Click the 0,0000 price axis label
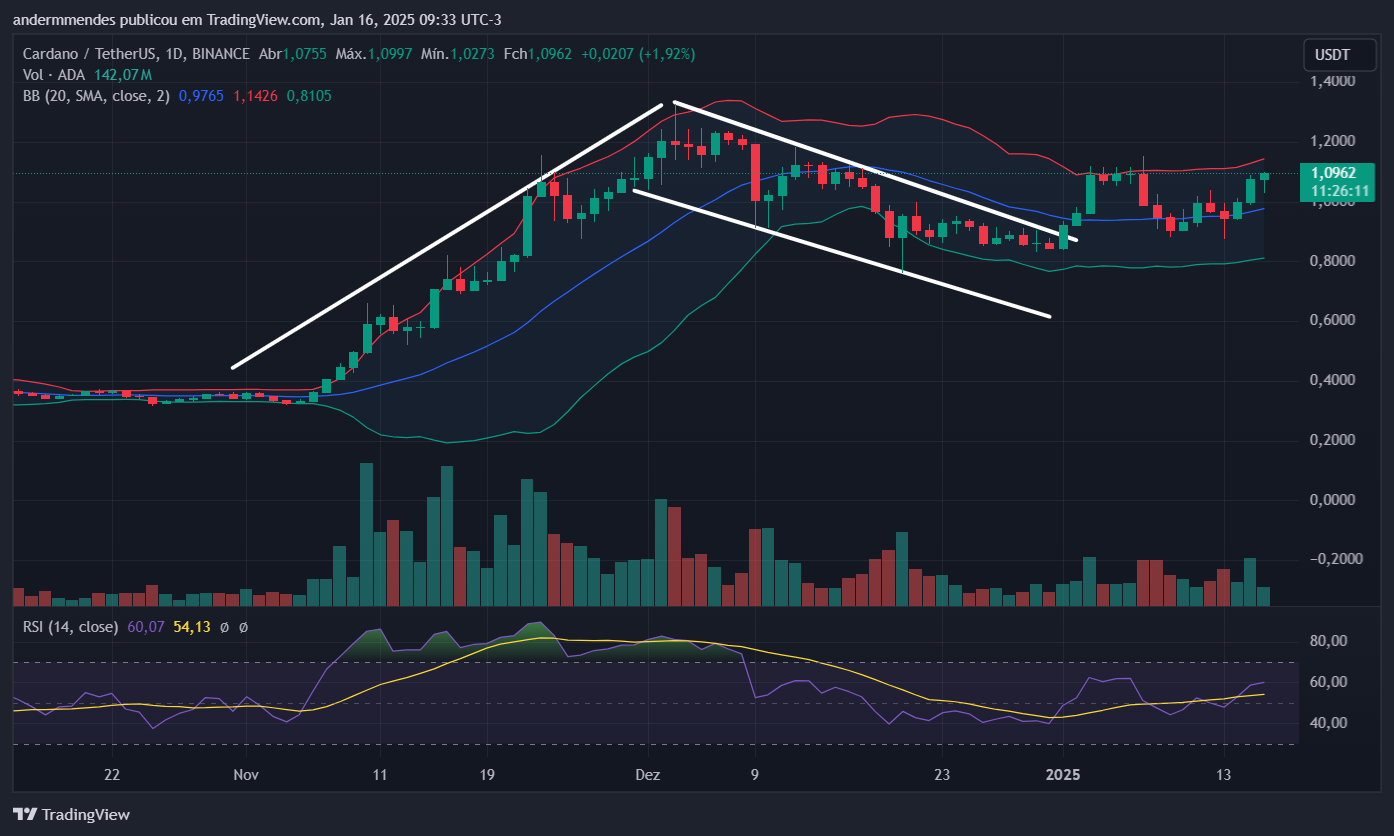Screen dimensions: 1394x836 pos(1333,499)
